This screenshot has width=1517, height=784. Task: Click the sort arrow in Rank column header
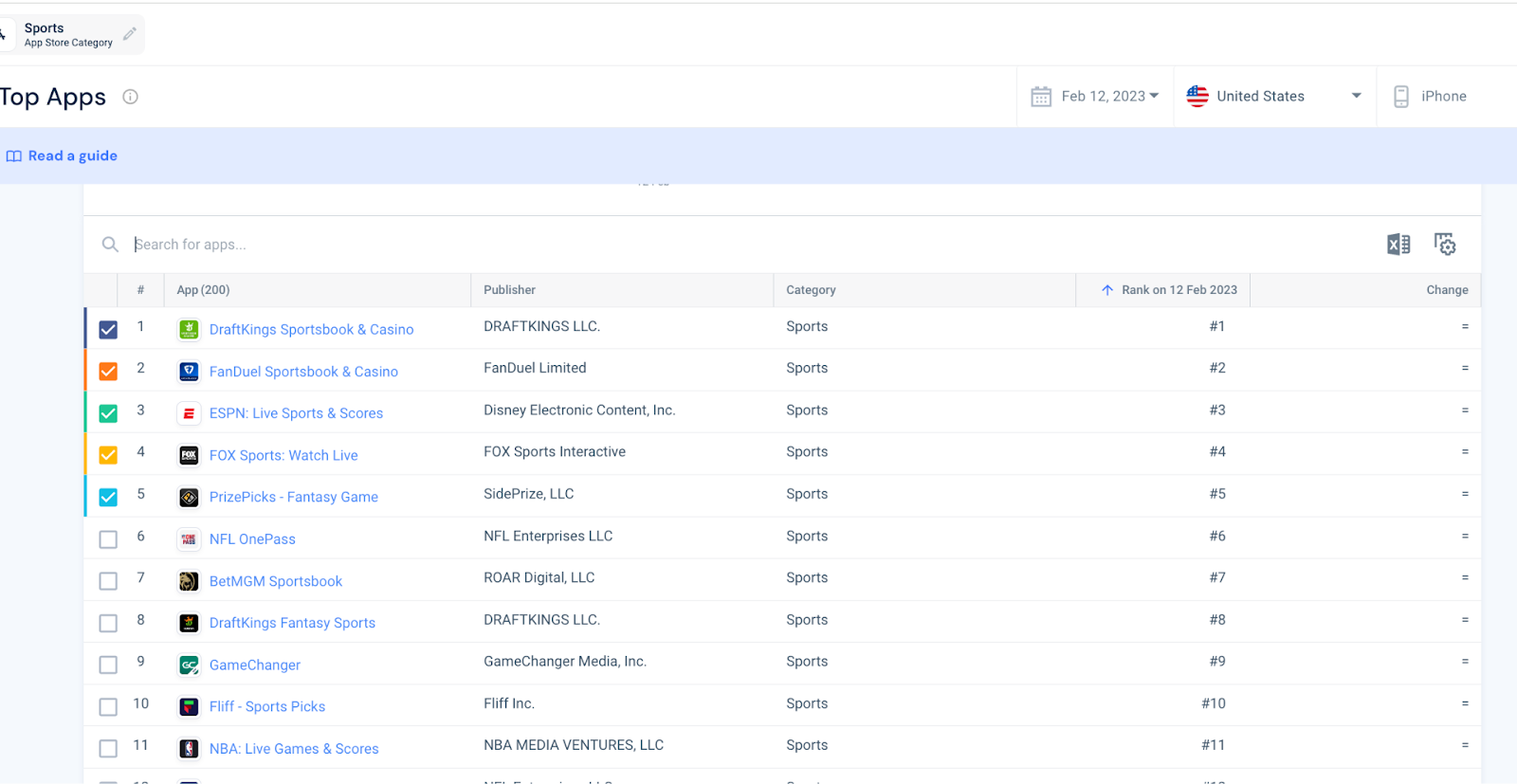[1107, 290]
